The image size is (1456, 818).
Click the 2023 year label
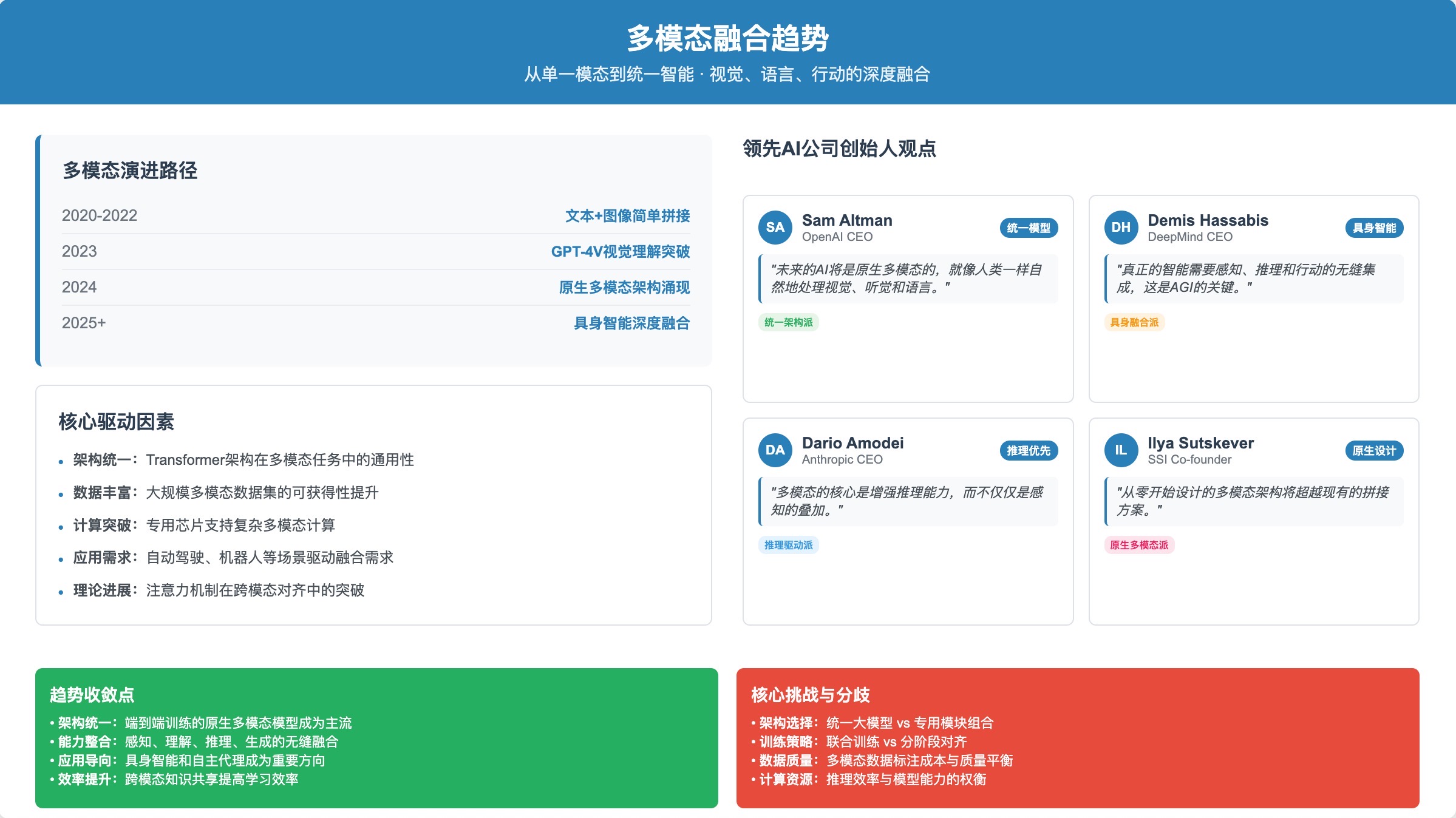pyautogui.click(x=80, y=252)
